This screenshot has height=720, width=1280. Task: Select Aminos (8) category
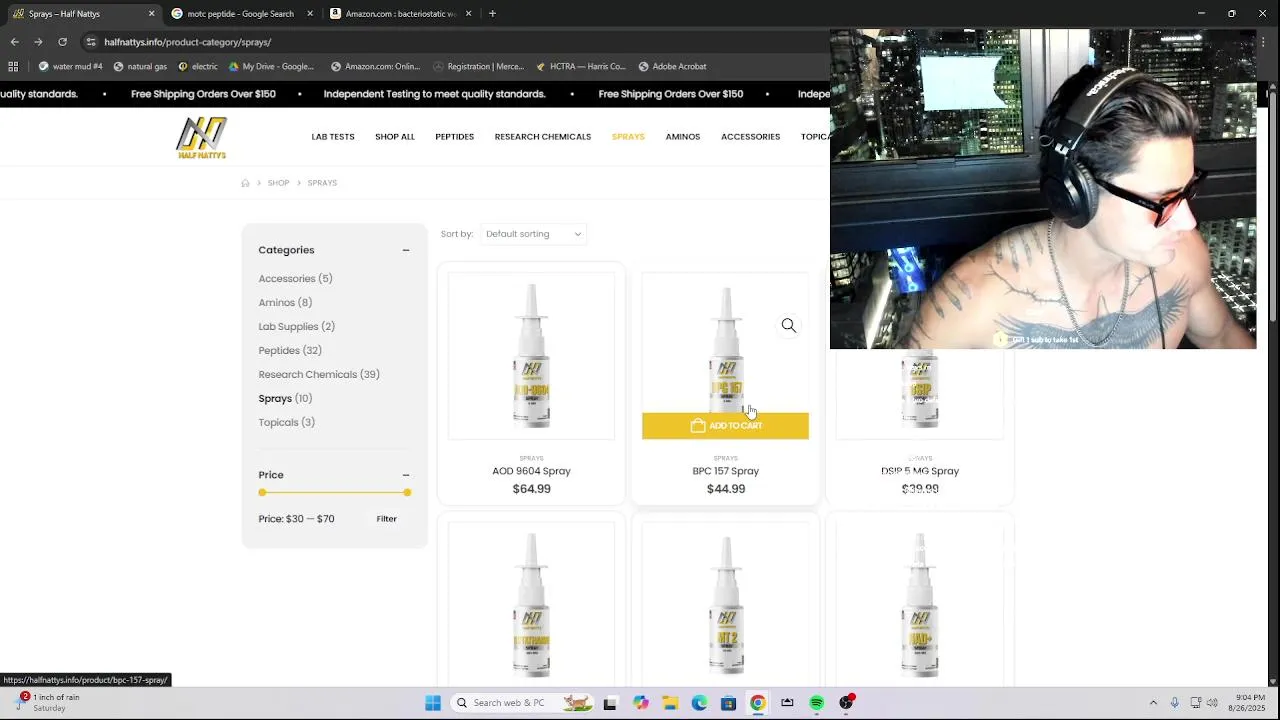[285, 303]
